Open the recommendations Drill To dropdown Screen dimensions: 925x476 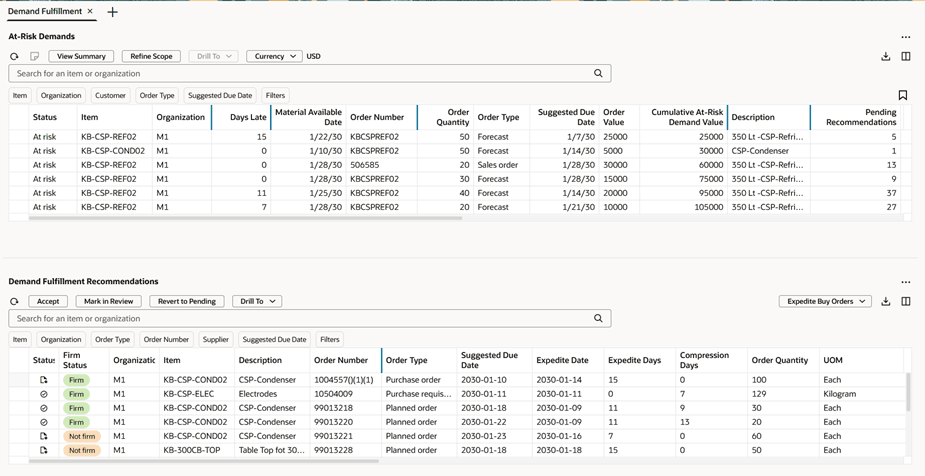click(x=257, y=301)
